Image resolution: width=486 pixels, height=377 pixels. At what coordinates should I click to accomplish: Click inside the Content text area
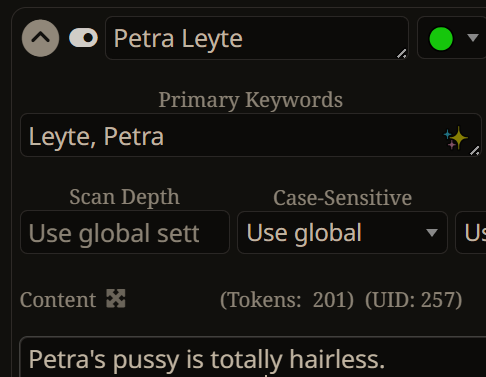(253, 357)
